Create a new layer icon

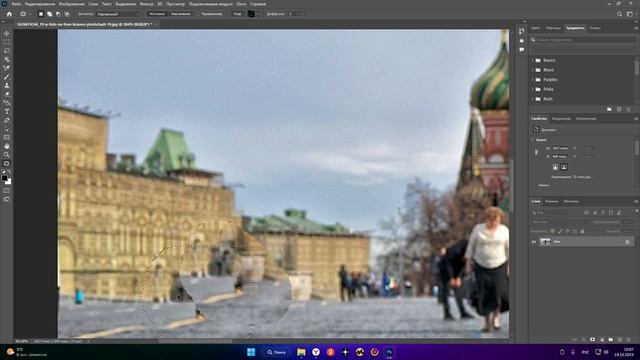click(x=620, y=340)
